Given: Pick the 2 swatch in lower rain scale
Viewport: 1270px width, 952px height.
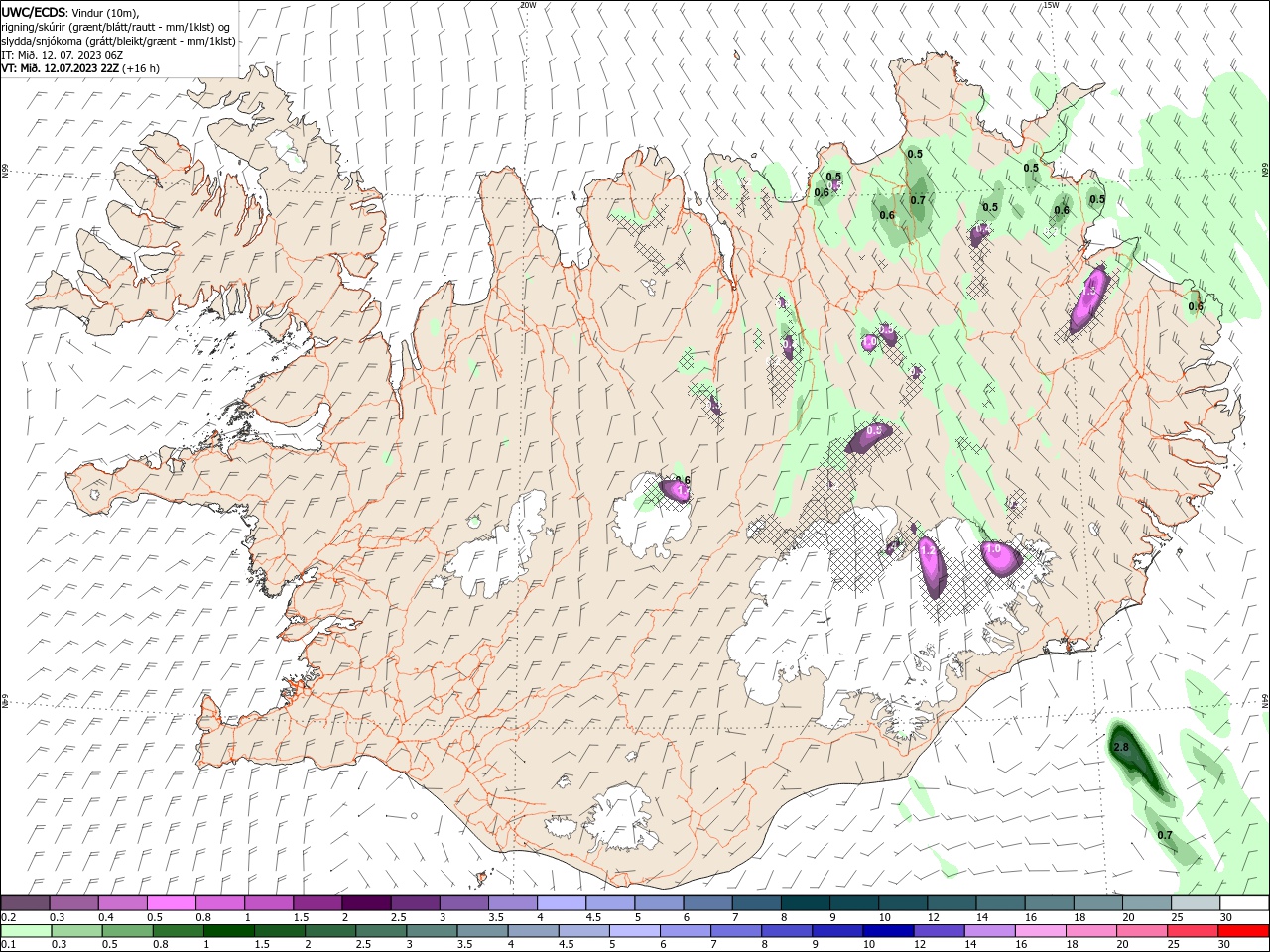Looking at the screenshot, I should pos(330,931).
